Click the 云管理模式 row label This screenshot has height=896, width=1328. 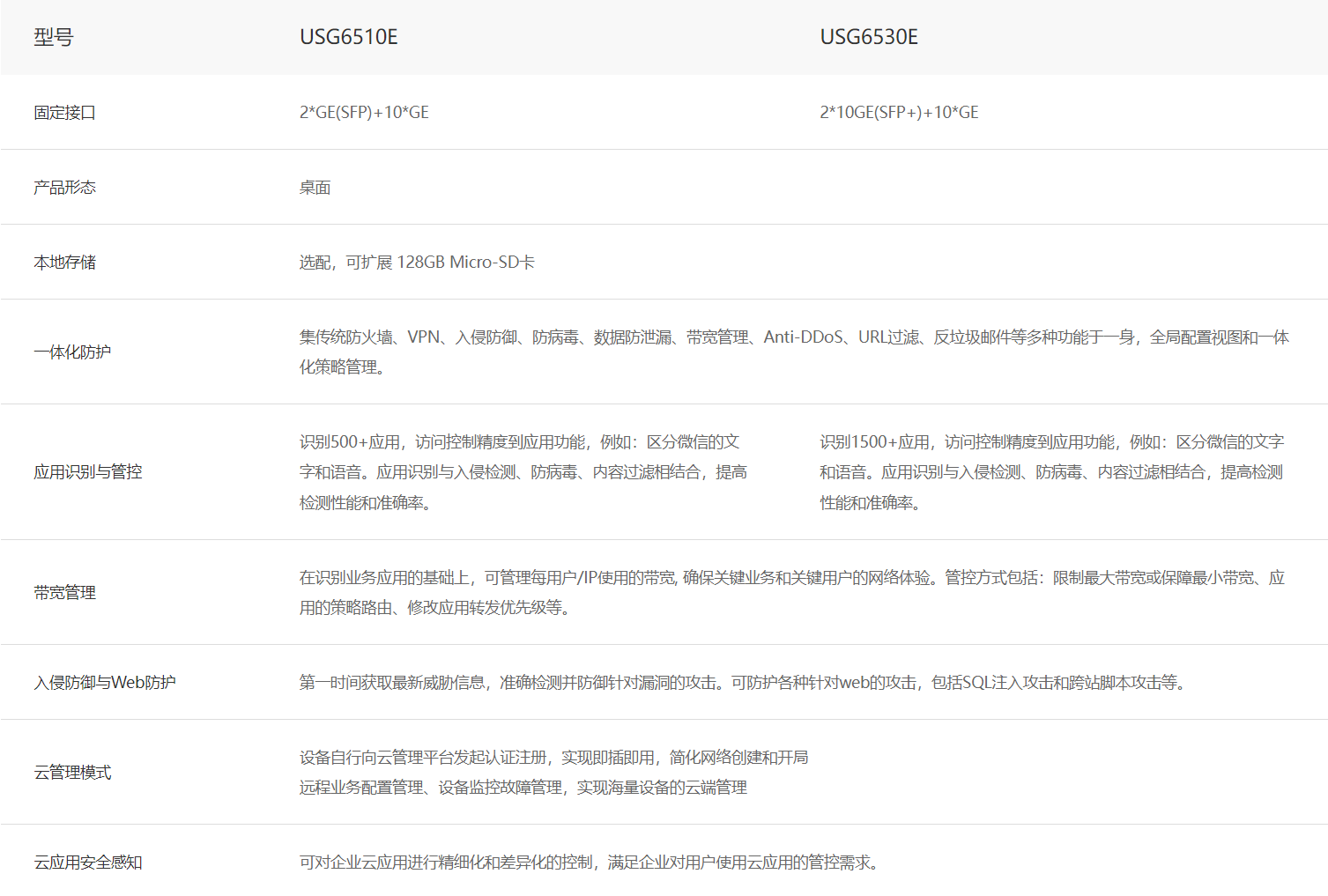(72, 773)
